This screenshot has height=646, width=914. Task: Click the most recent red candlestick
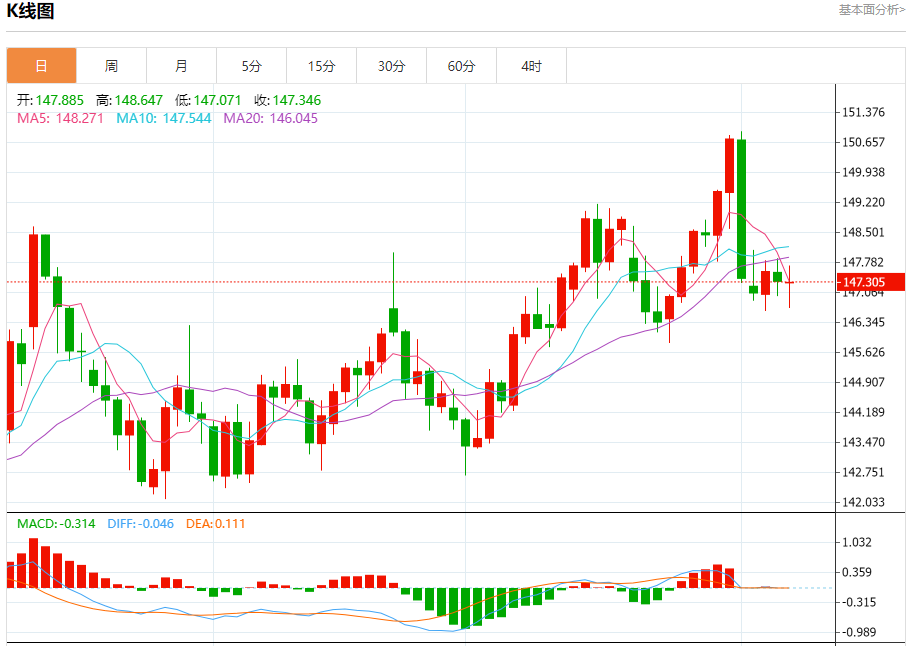[x=790, y=283]
